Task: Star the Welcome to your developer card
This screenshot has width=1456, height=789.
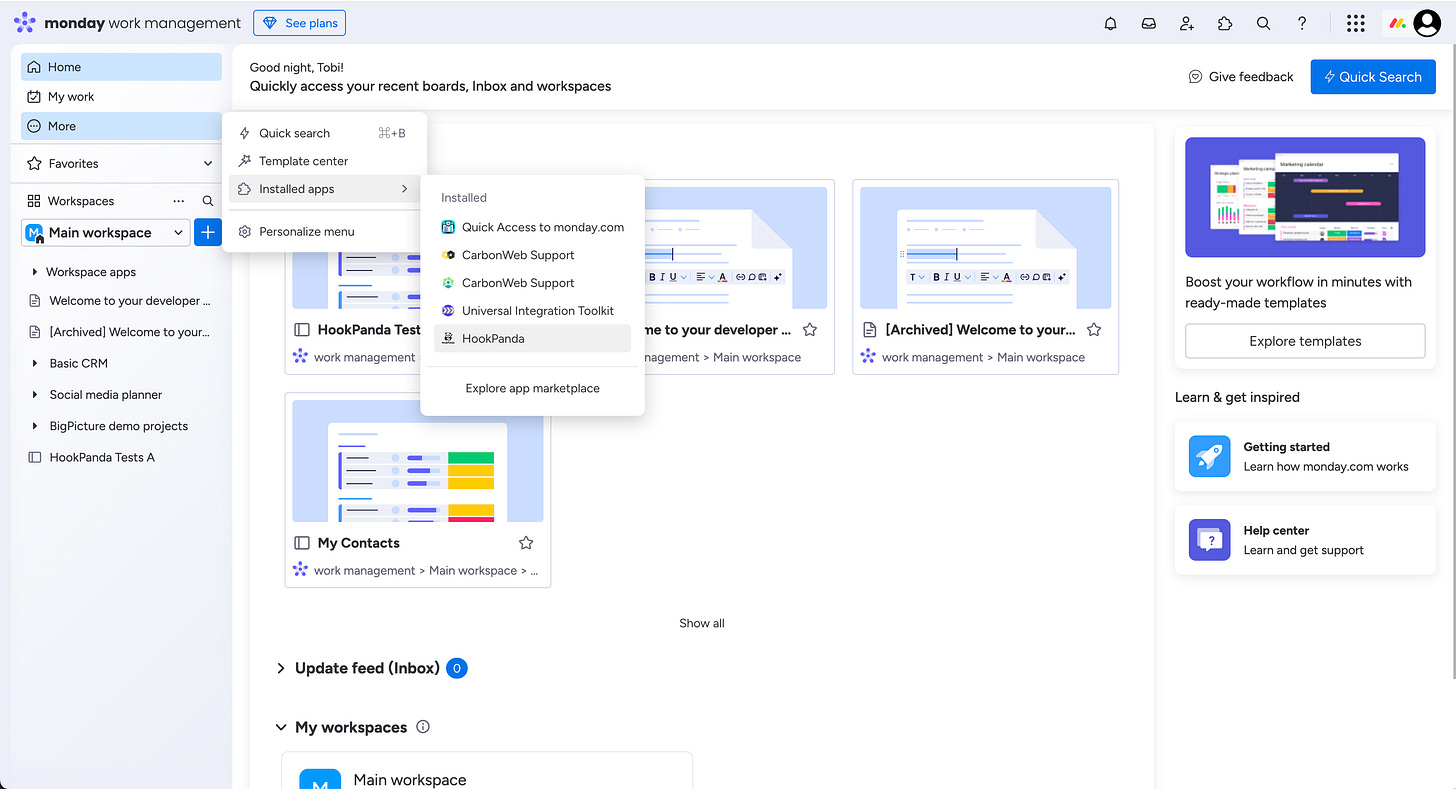Action: (810, 330)
